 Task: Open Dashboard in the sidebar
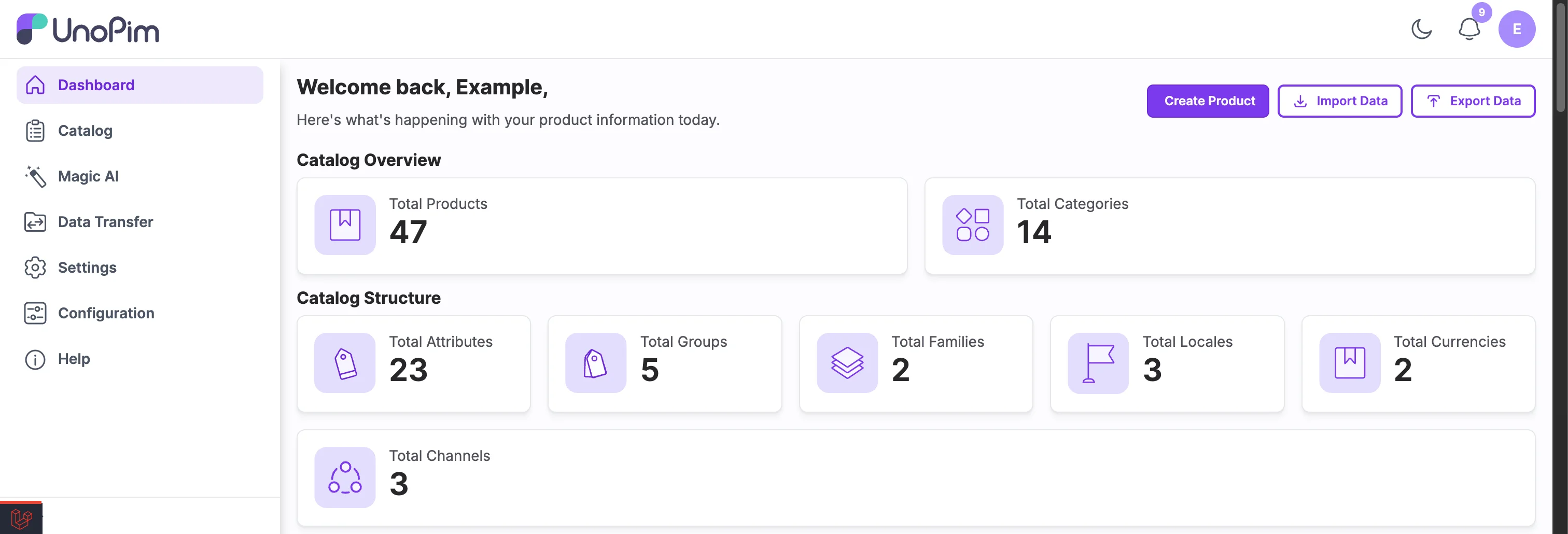click(140, 85)
